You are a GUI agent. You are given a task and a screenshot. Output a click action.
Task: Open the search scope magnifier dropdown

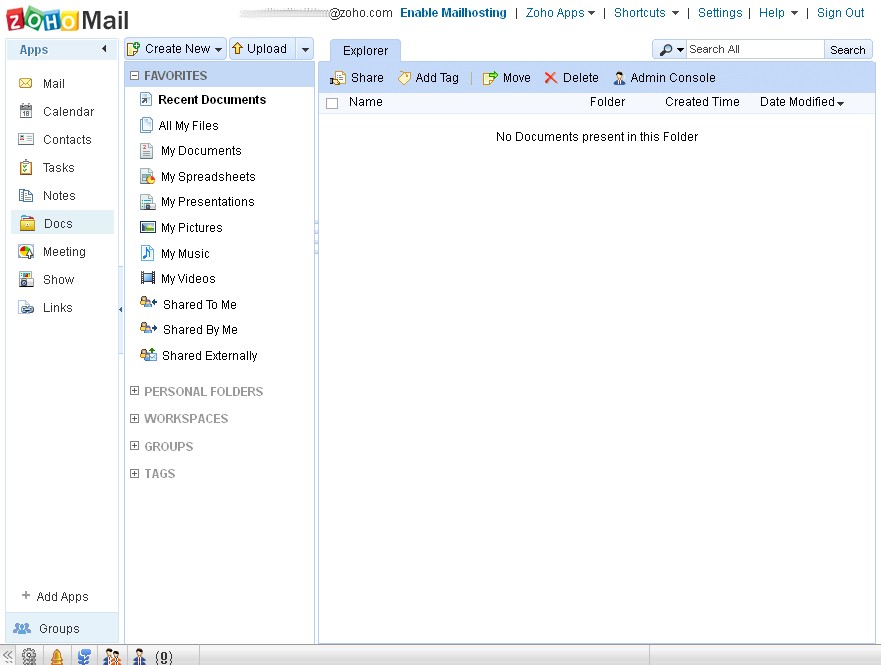(670, 49)
